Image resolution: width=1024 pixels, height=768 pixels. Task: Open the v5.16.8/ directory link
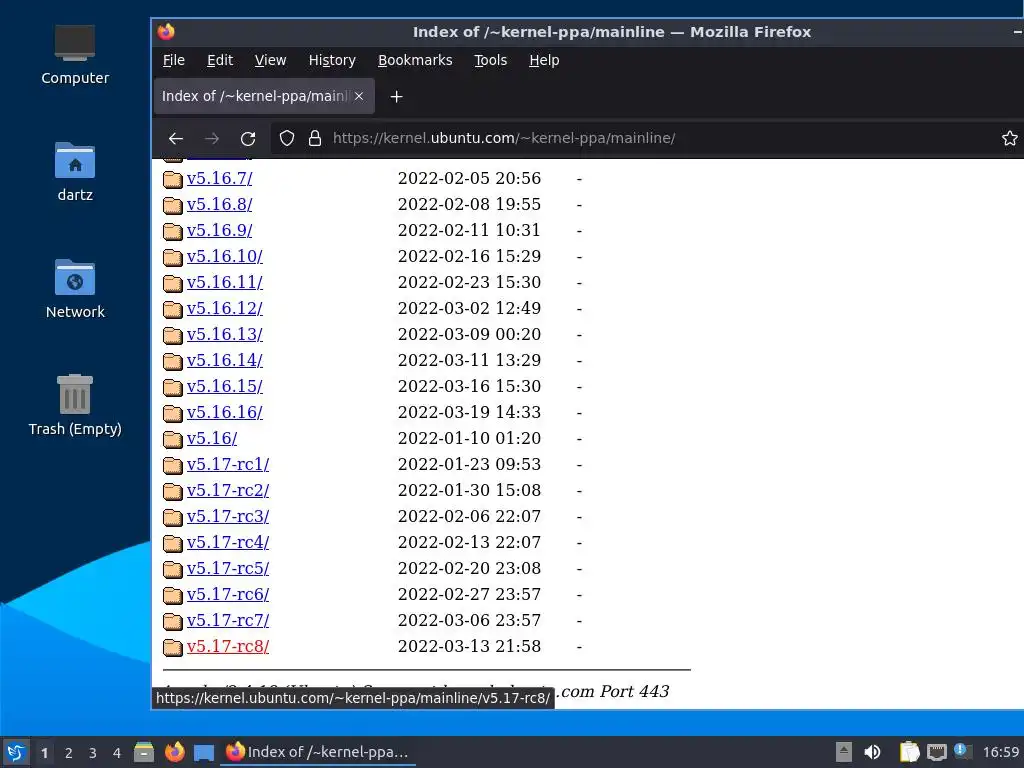pos(219,204)
